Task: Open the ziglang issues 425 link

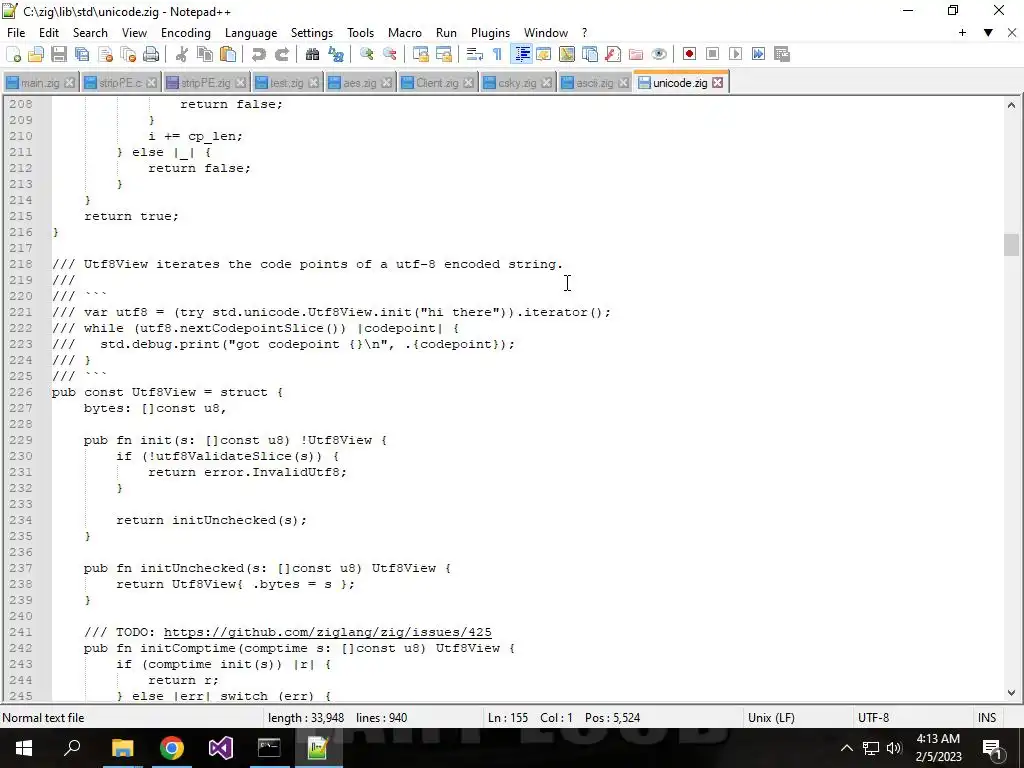Action: [x=327, y=632]
